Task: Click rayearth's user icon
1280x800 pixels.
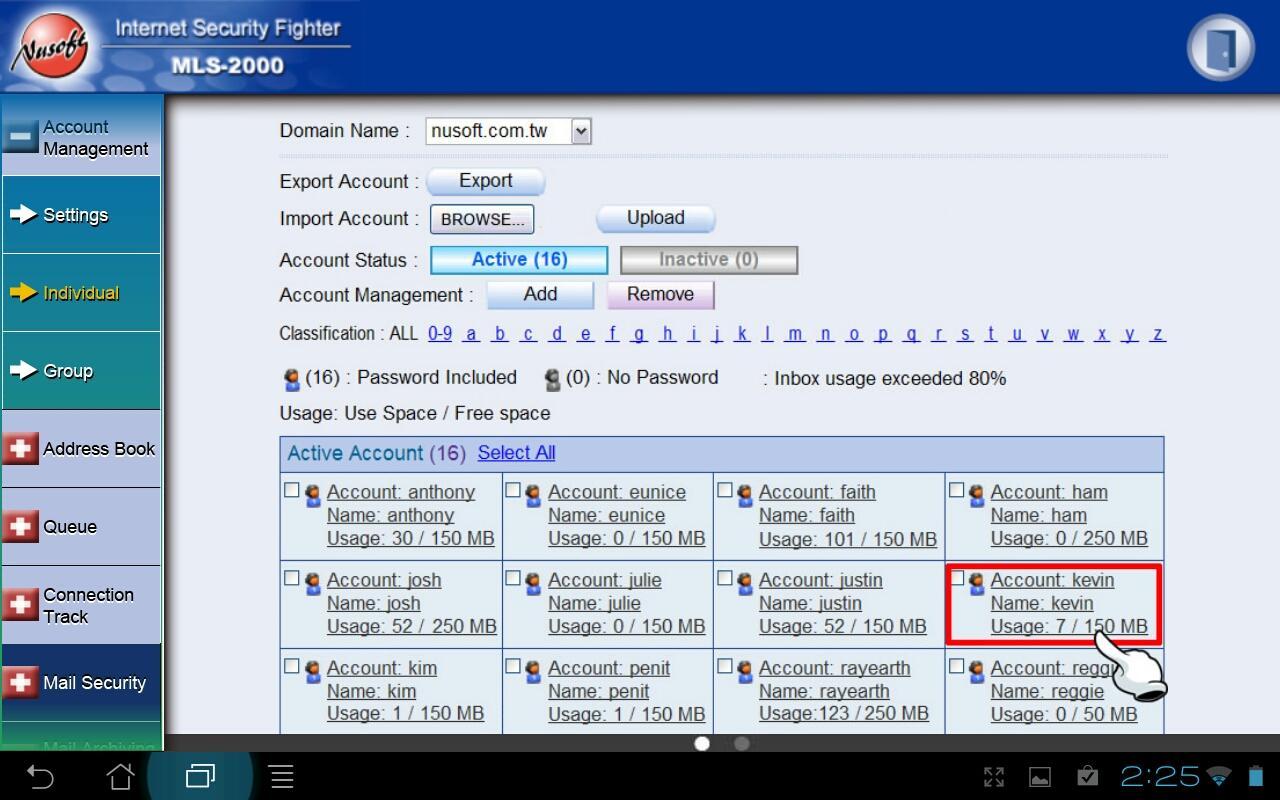Action: point(745,672)
